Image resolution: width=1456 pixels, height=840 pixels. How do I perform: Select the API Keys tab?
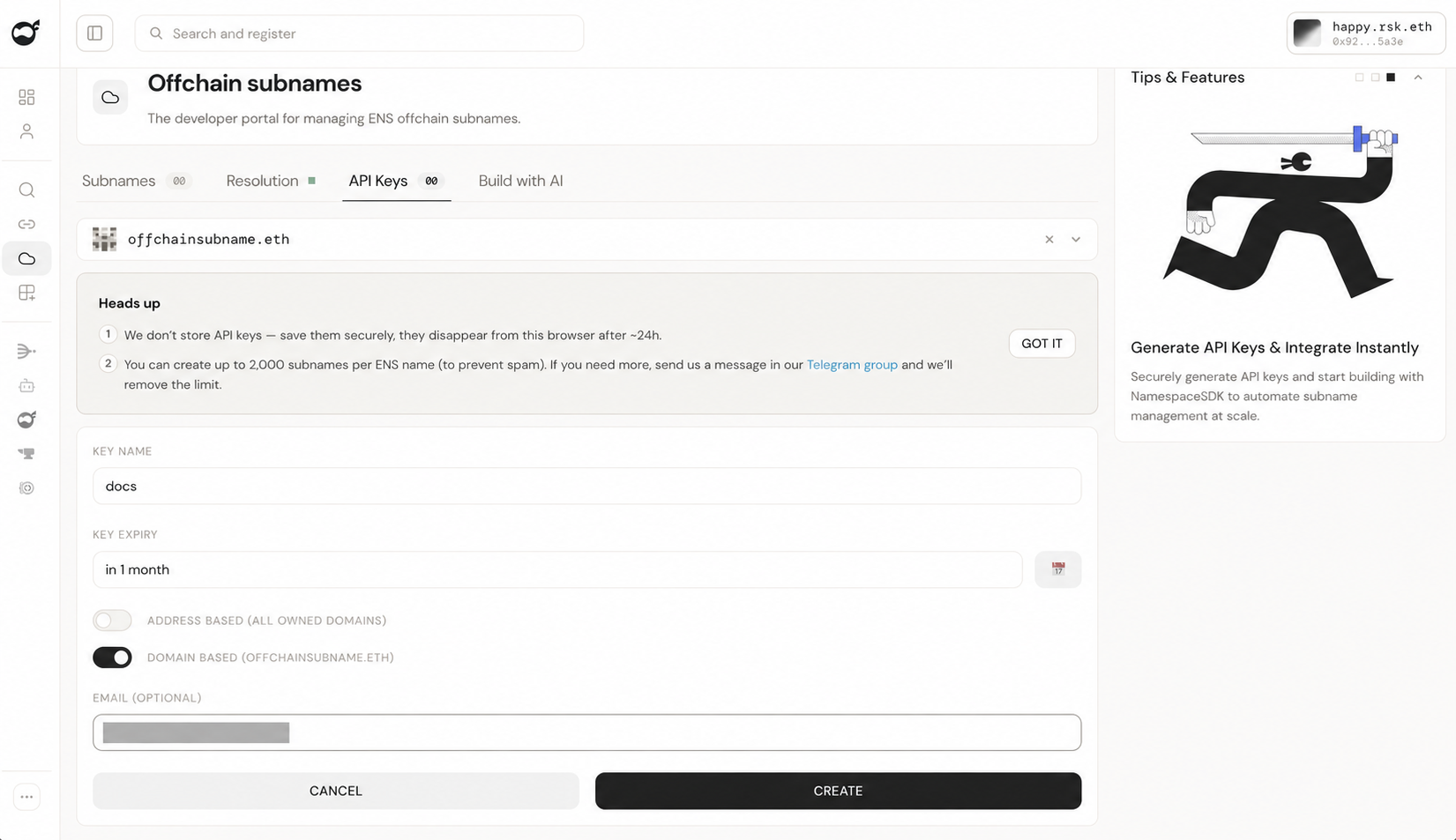(395, 181)
